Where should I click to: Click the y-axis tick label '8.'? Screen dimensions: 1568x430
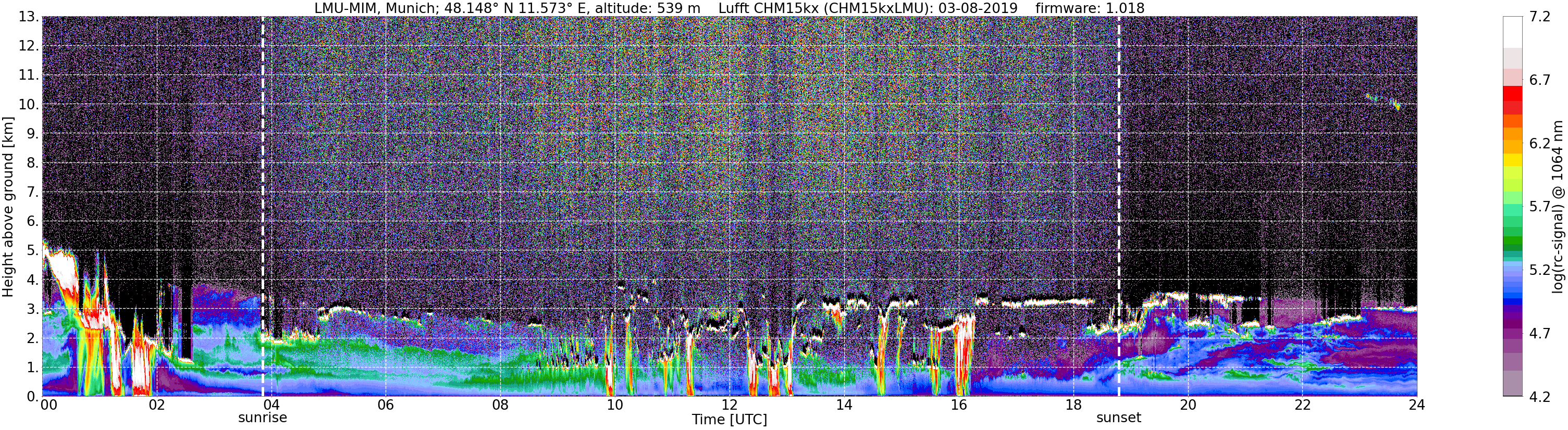(x=33, y=163)
